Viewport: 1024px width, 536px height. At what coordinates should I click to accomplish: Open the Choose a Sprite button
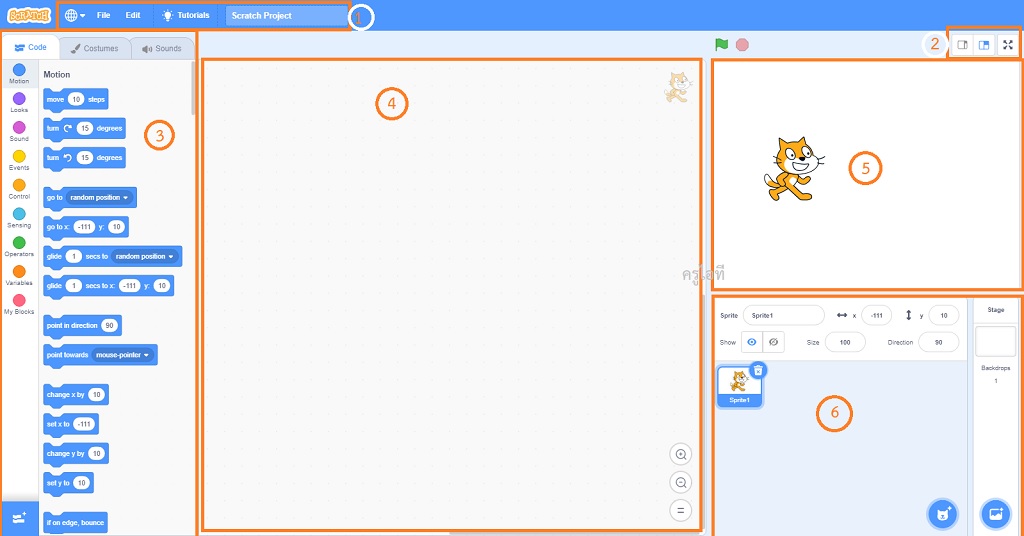point(942,514)
